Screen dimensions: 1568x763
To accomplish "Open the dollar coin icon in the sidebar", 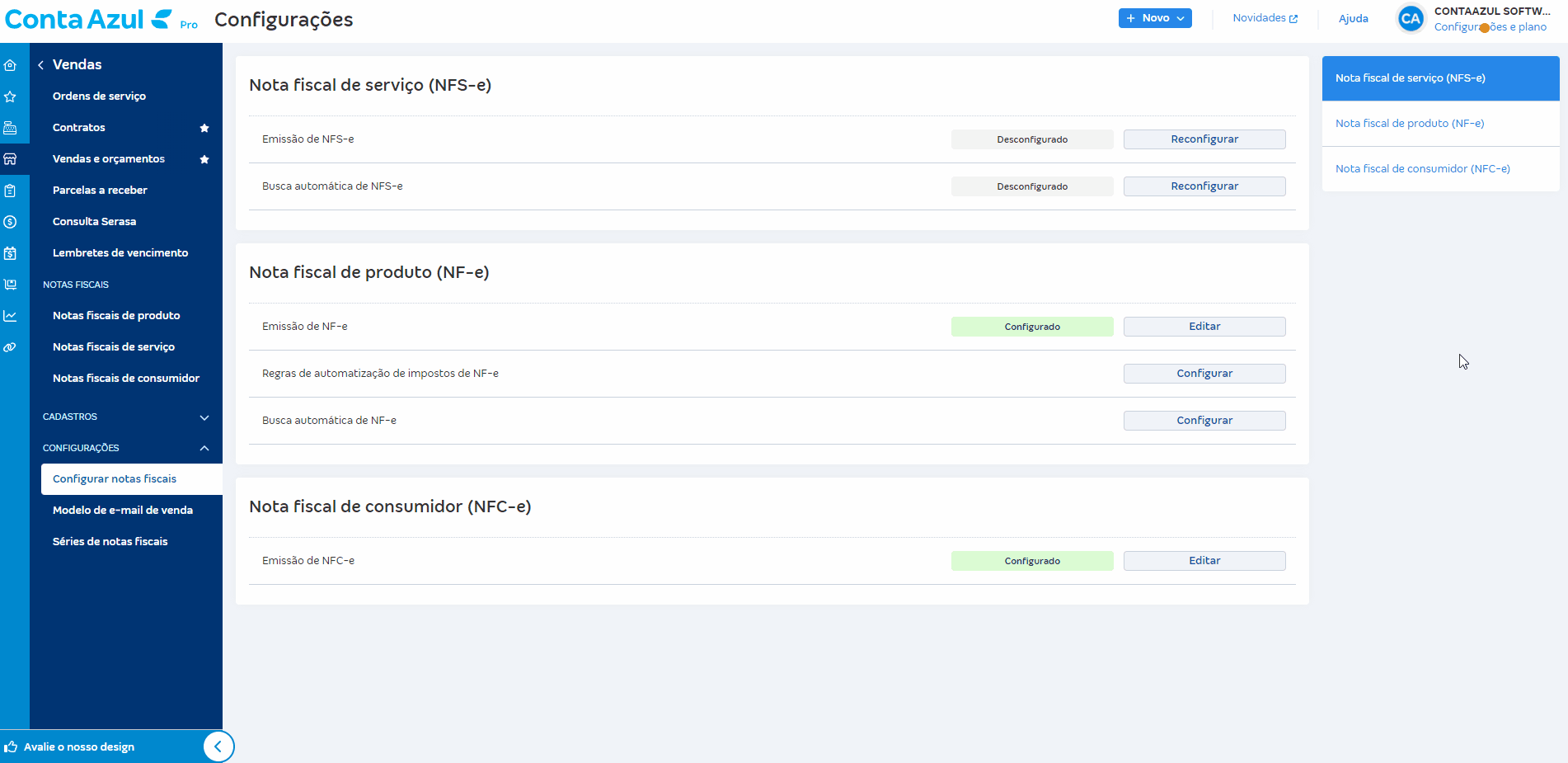I will point(10,222).
